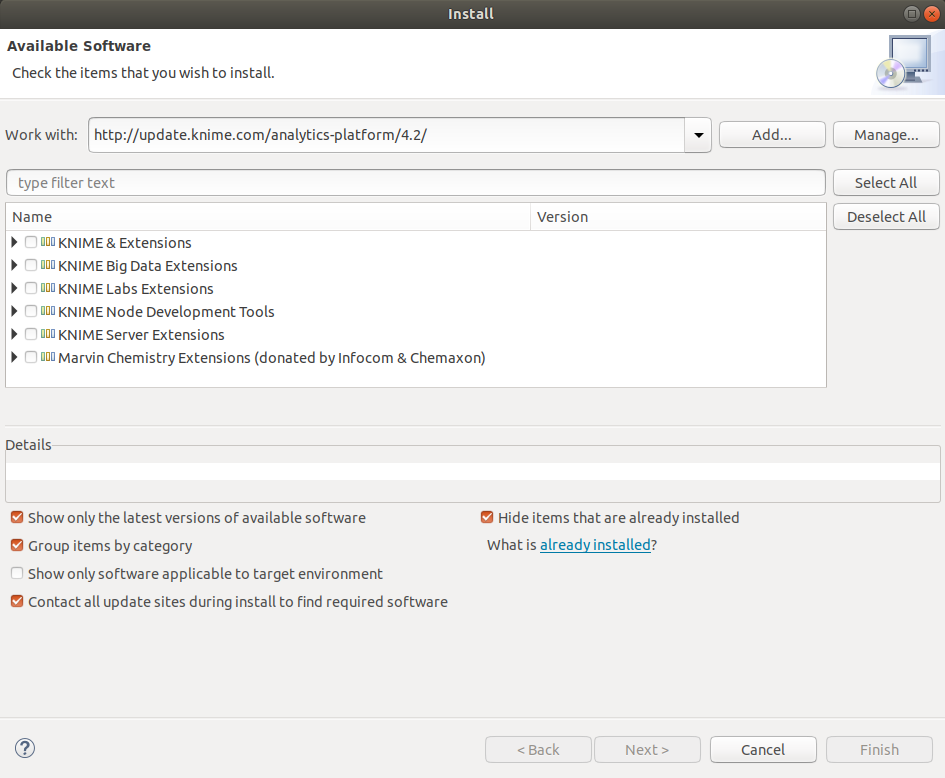This screenshot has width=945, height=778.
Task: Click the Work with URL text field
Action: click(386, 135)
